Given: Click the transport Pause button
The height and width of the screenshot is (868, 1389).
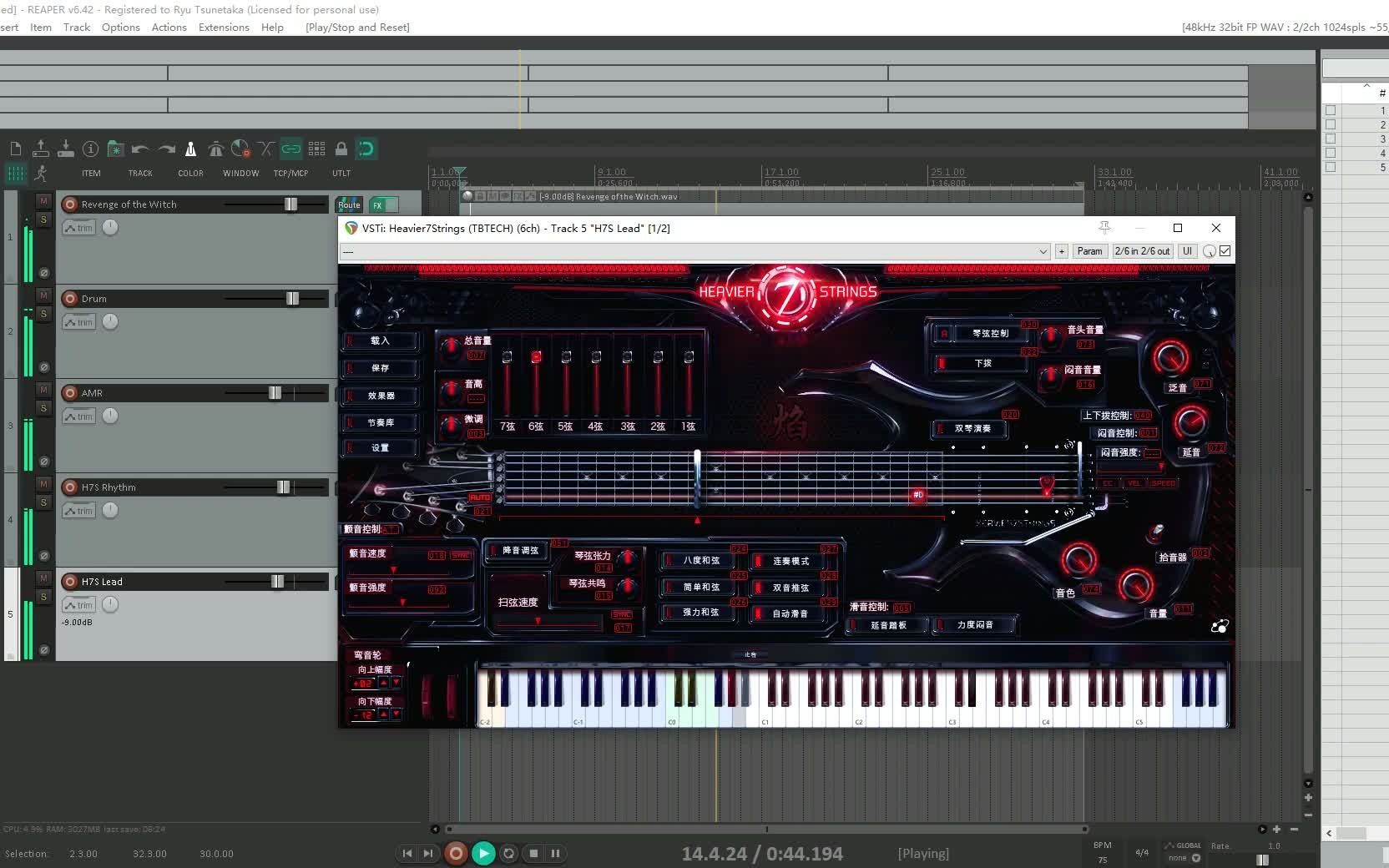Looking at the screenshot, I should pyautogui.click(x=555, y=853).
